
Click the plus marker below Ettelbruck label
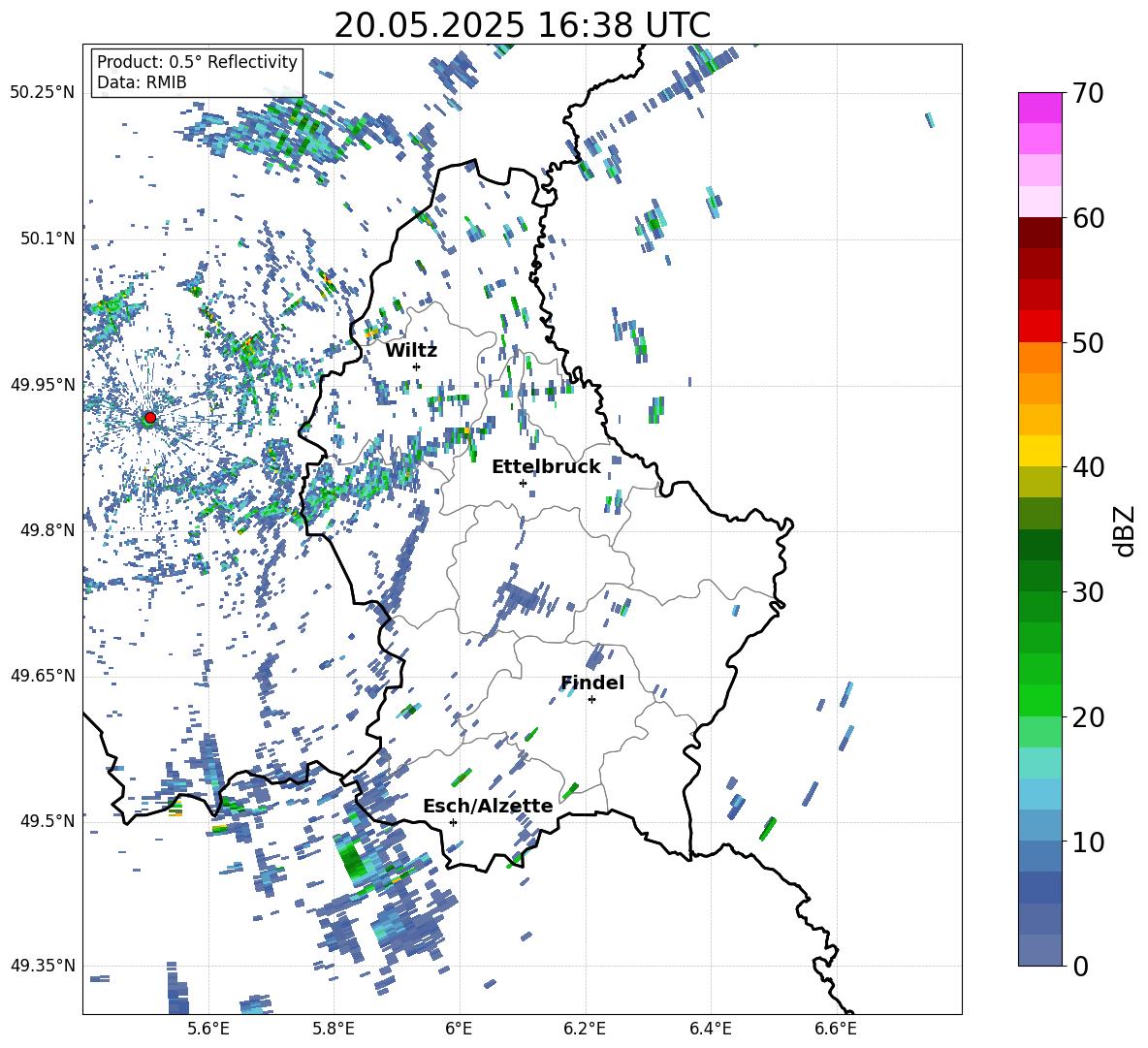click(x=523, y=483)
